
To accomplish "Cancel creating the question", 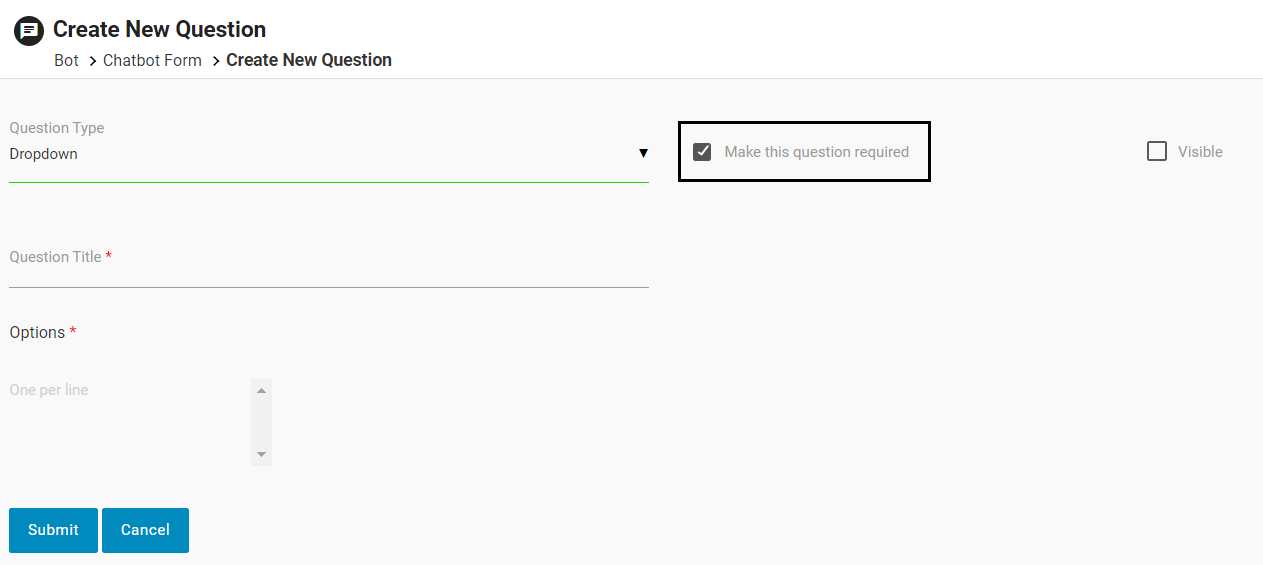I will [x=145, y=530].
